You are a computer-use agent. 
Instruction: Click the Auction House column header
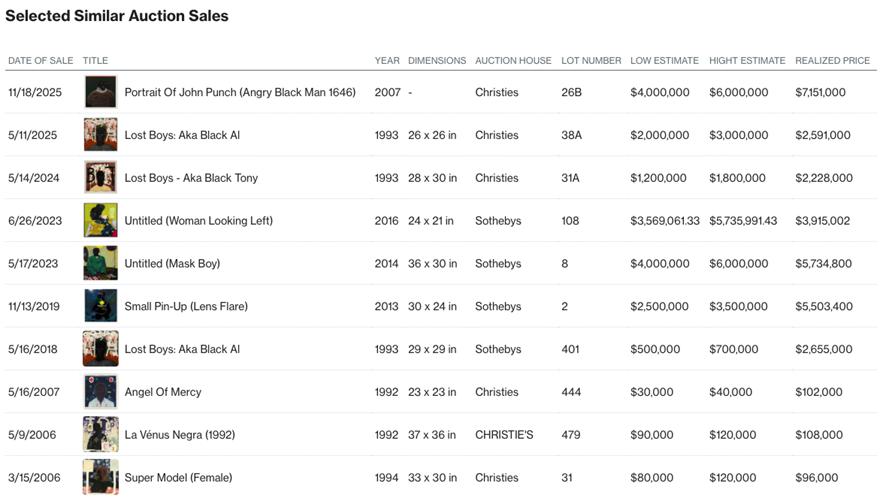[513, 61]
